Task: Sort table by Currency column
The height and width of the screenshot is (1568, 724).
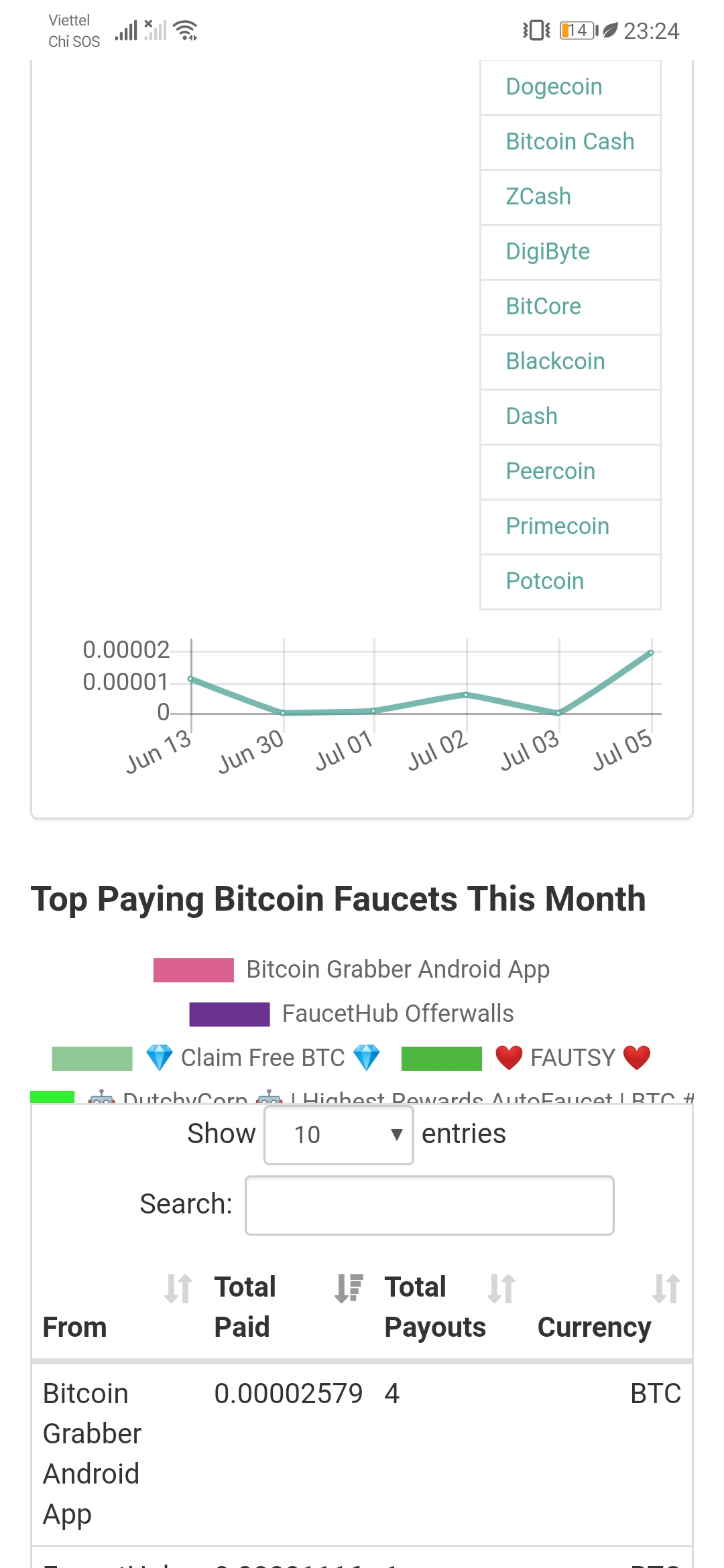Action: click(594, 1327)
